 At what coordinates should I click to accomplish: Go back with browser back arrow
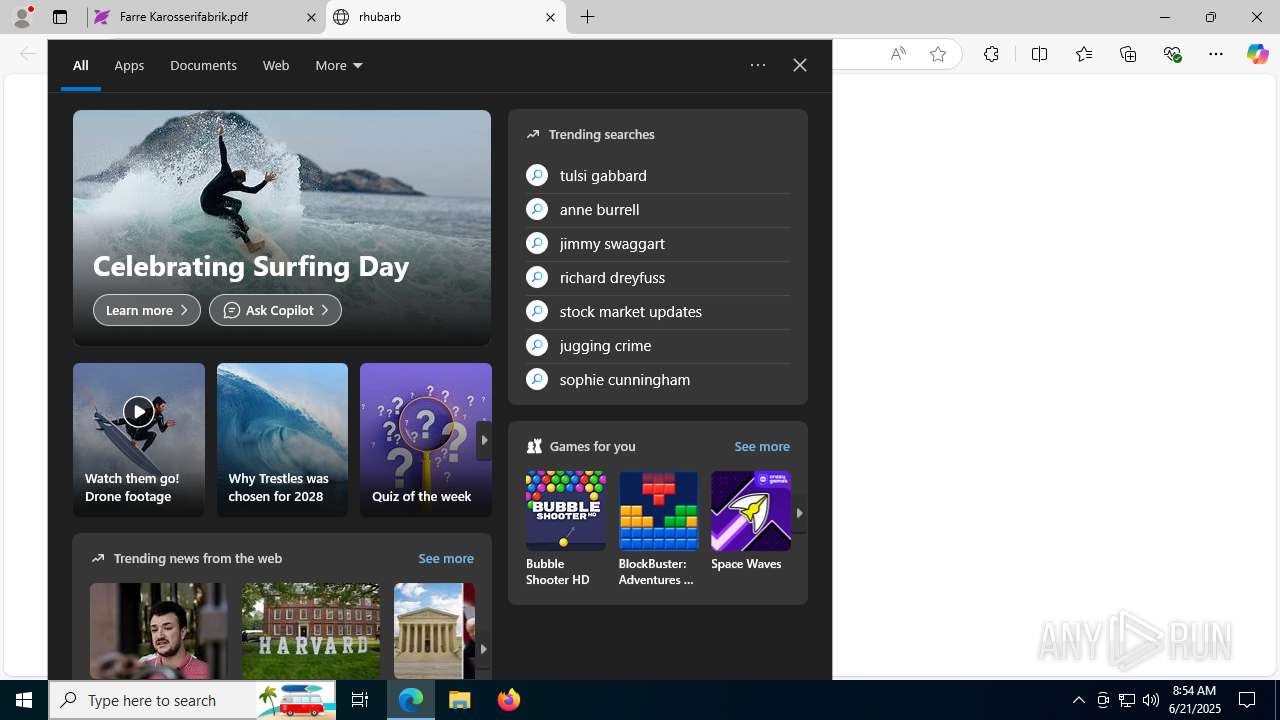27,54
